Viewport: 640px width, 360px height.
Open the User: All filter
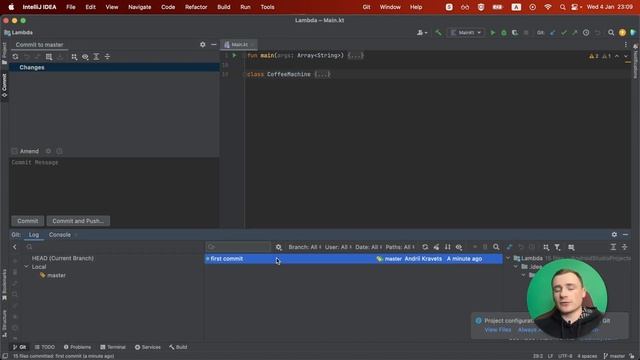click(x=338, y=247)
